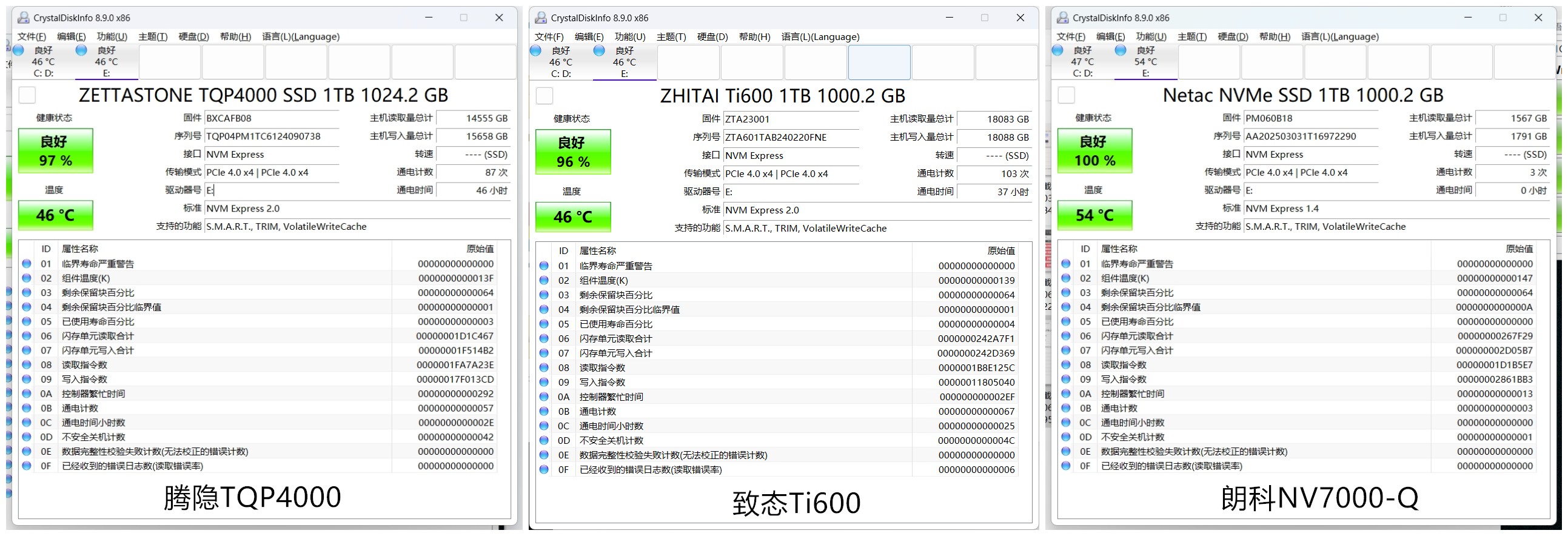
Task: Click the CrystalDiskInfo app icon in ZHITAI window title
Action: pyautogui.click(x=540, y=18)
